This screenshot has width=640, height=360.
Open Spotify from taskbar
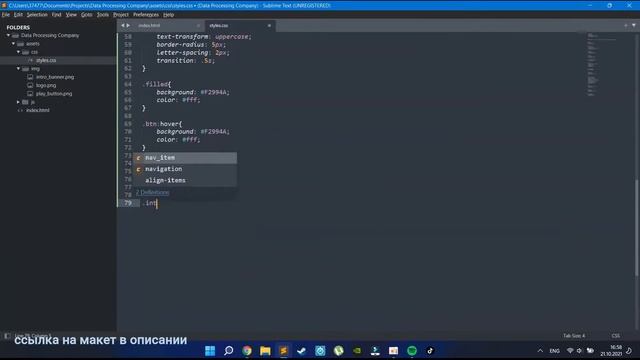[412, 351]
